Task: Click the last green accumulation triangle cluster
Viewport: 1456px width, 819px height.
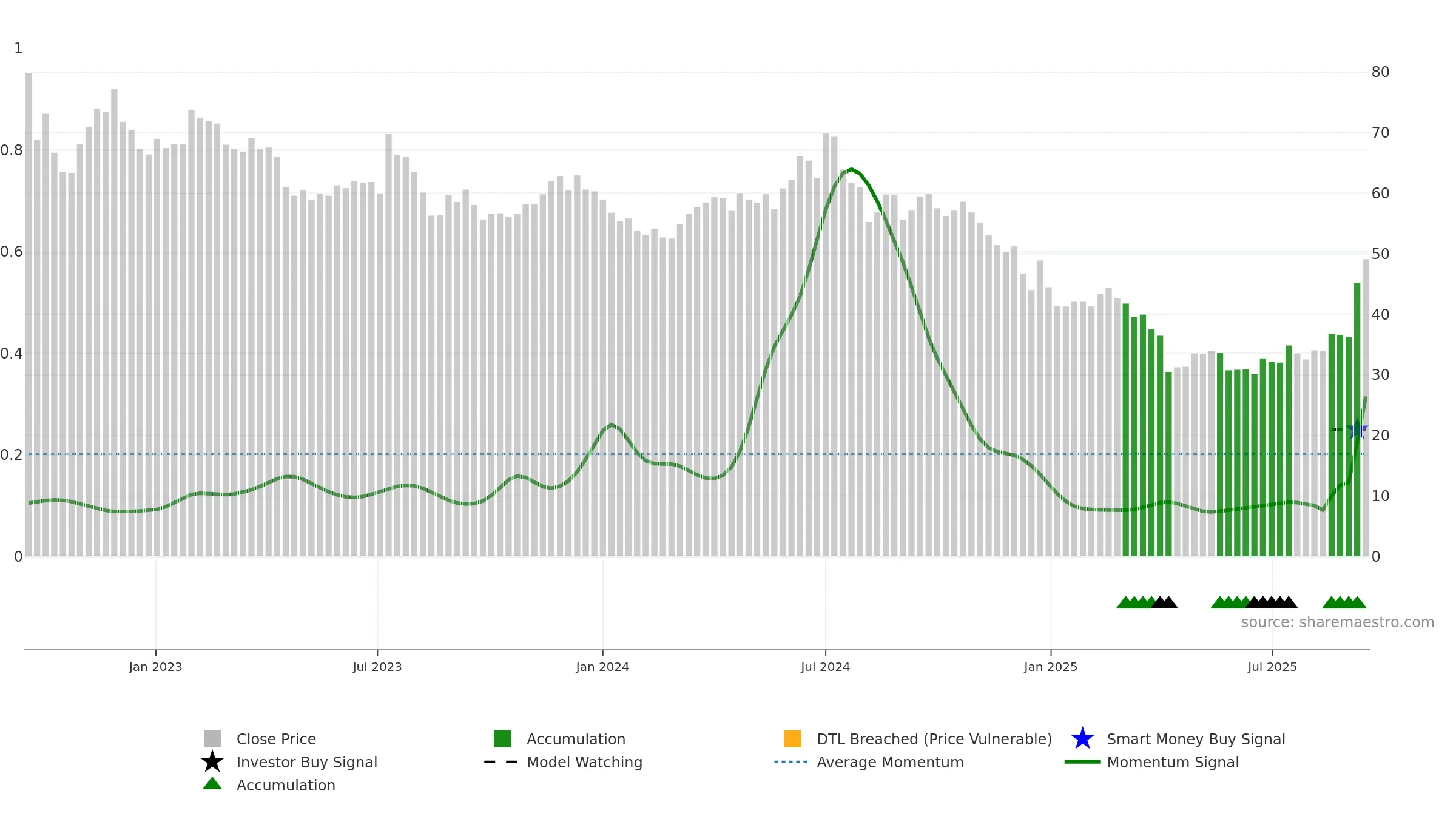Action: click(1344, 602)
